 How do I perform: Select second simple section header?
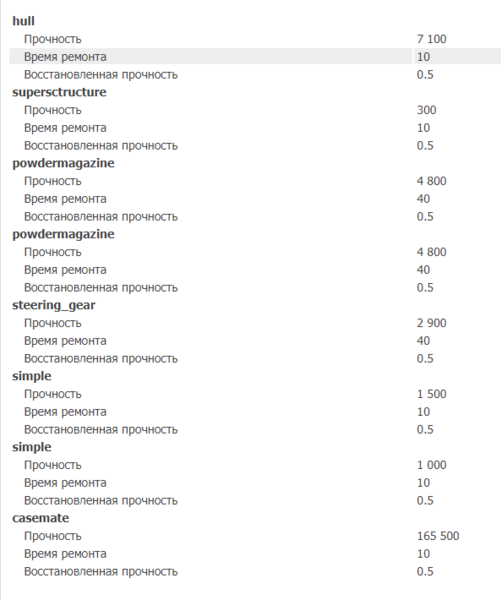click(x=32, y=447)
